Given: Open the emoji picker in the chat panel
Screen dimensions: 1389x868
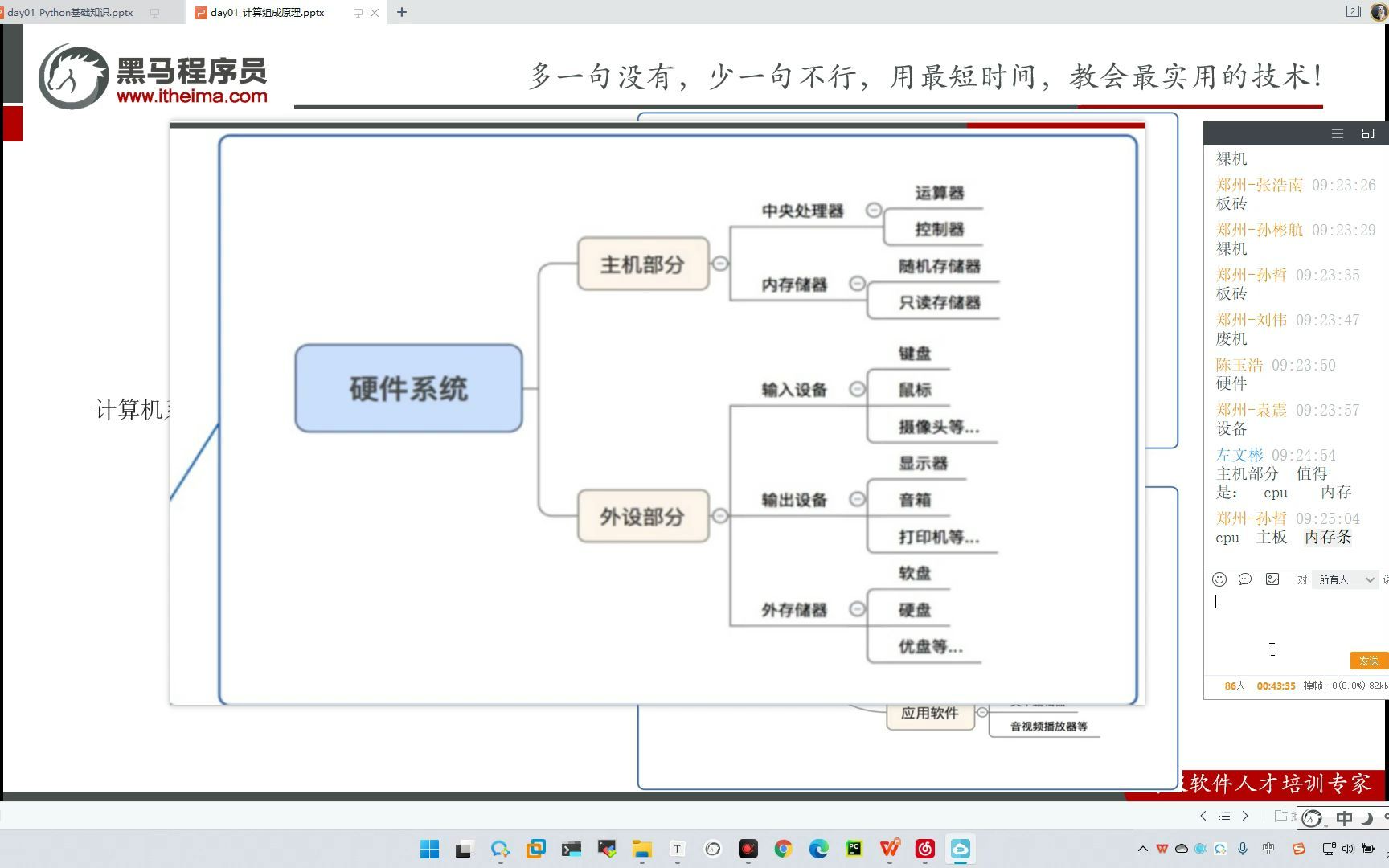Looking at the screenshot, I should click(x=1219, y=579).
